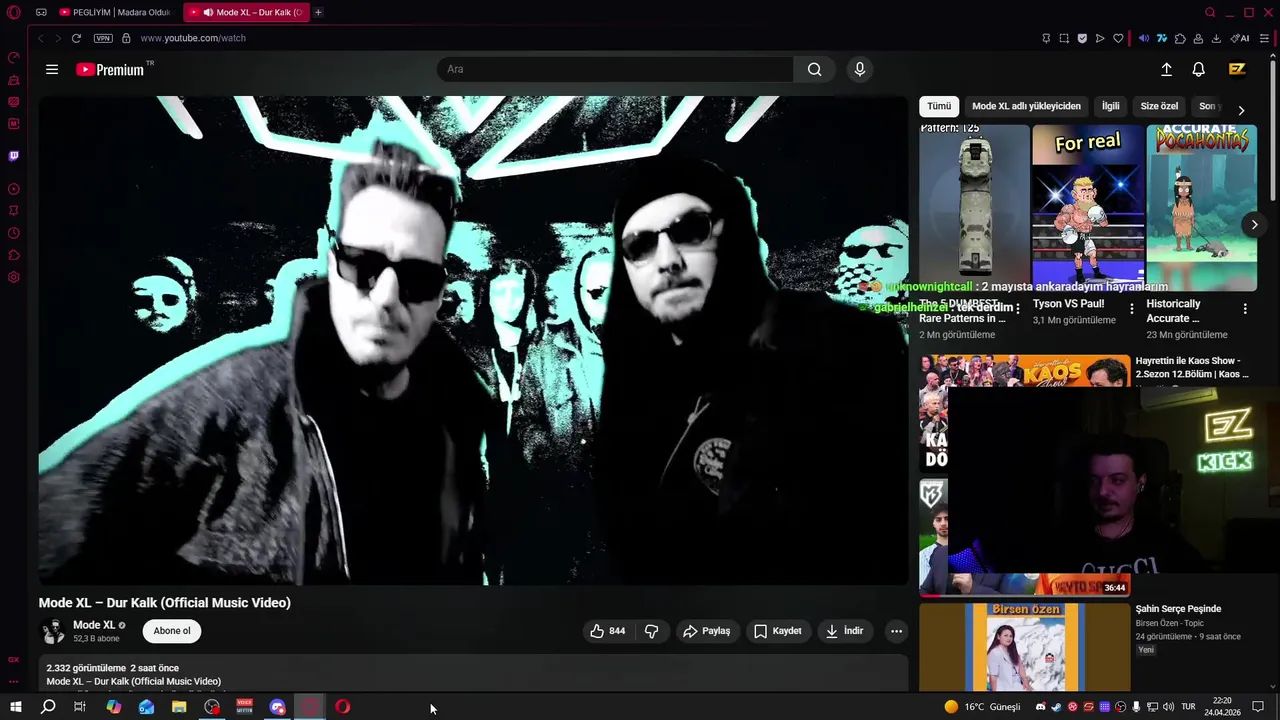Open more actions three-dot menu under video

point(896,631)
